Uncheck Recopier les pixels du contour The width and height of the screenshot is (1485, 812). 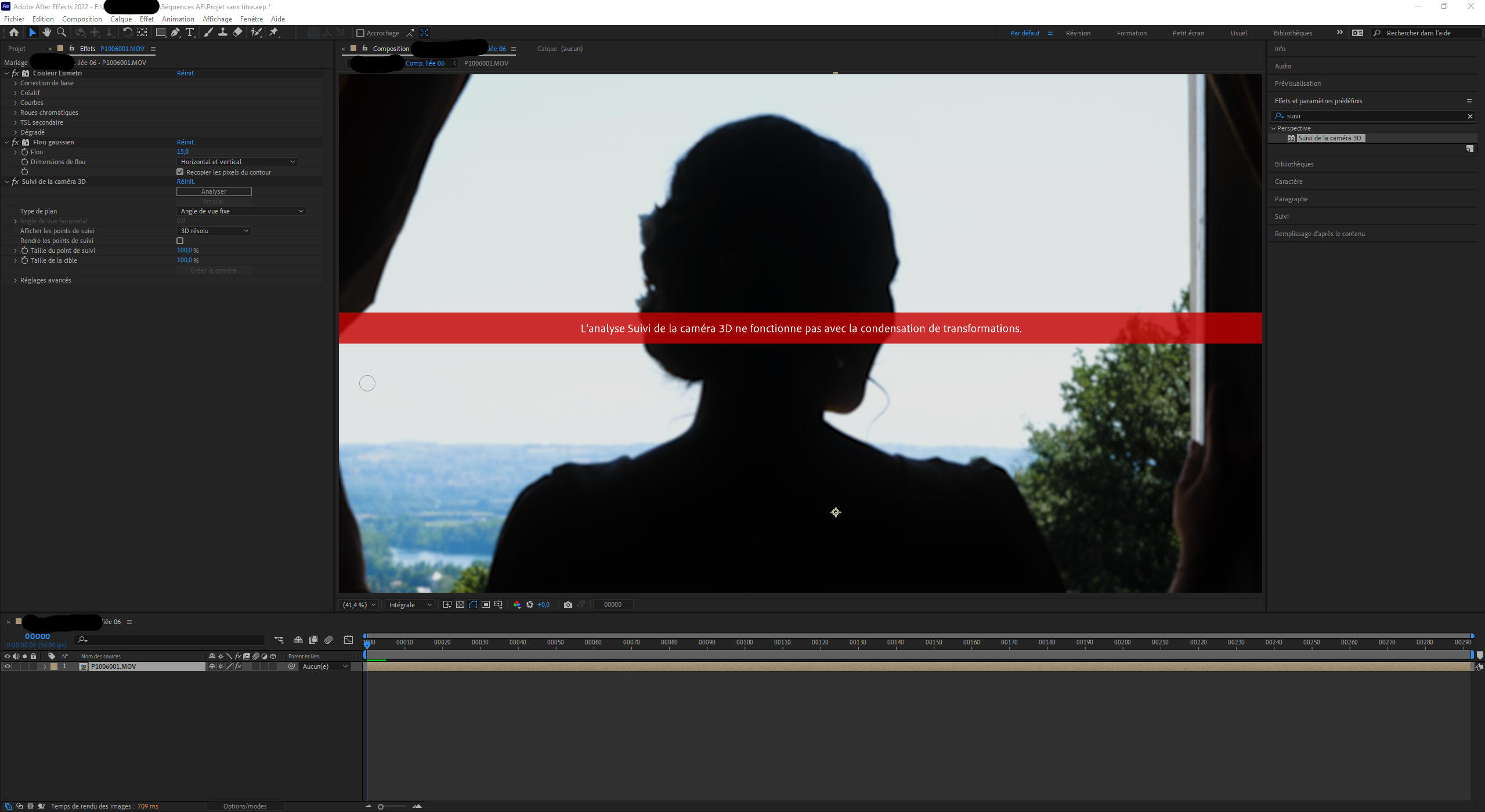(180, 172)
